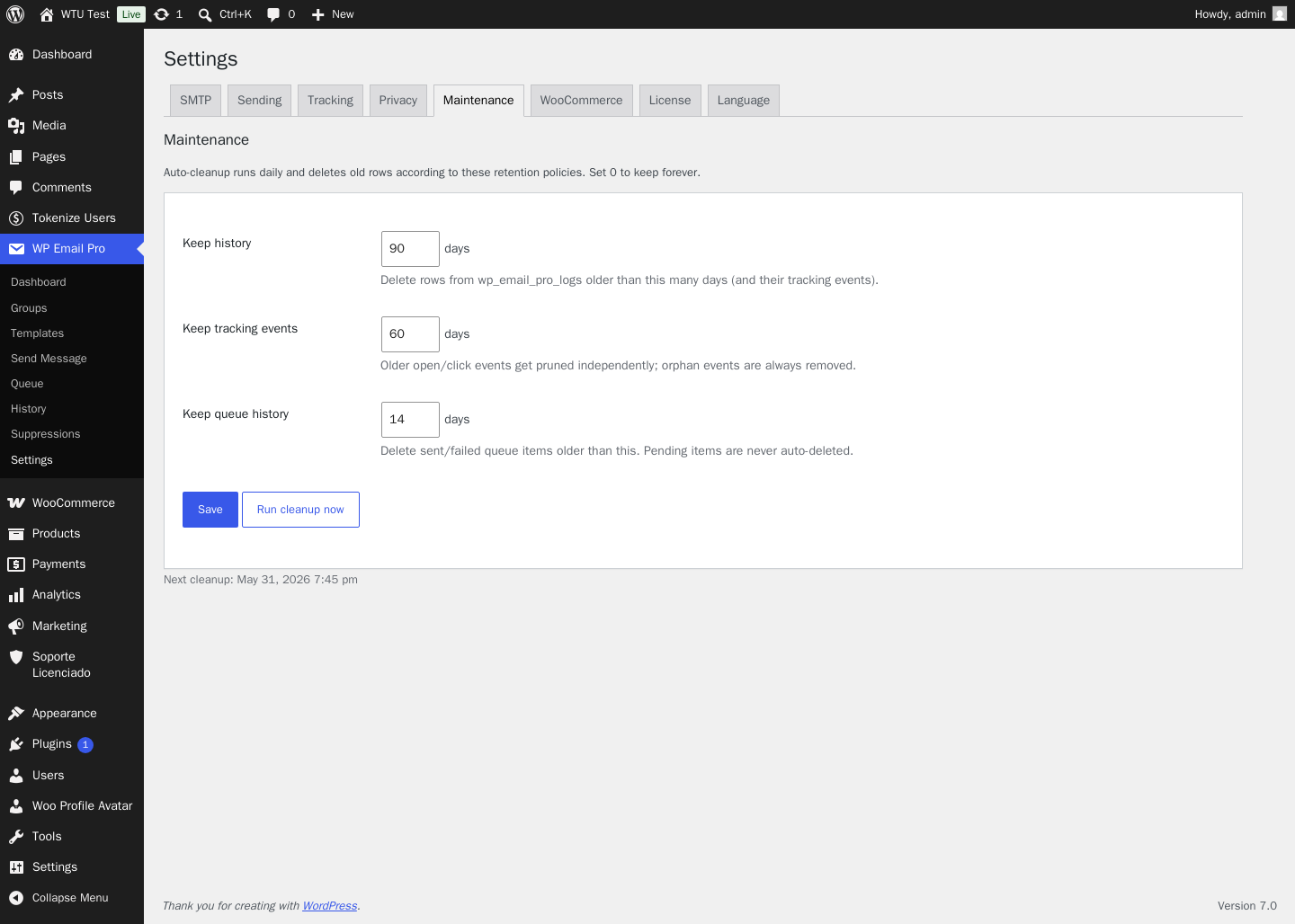Click the Plugins plug icon

pyautogui.click(x=16, y=744)
